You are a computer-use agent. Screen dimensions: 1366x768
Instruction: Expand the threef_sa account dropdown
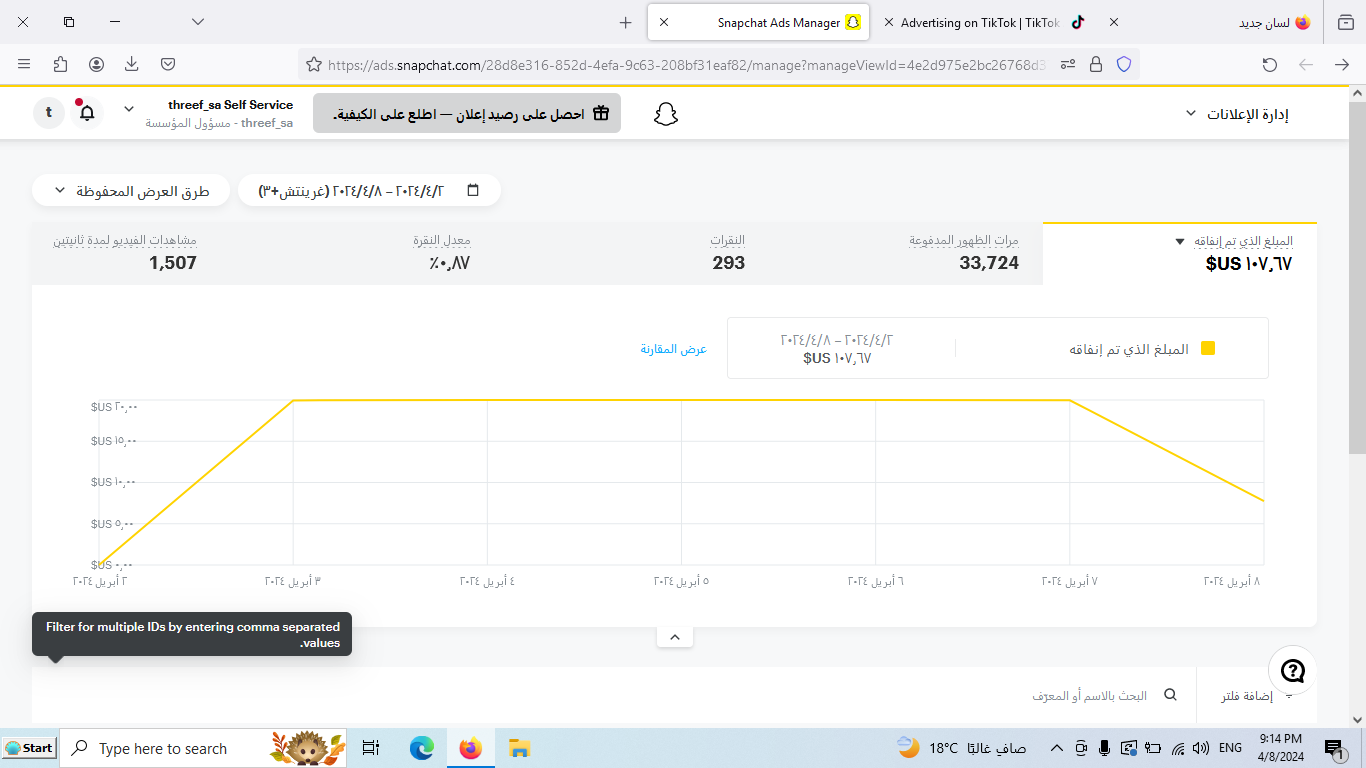coord(129,108)
